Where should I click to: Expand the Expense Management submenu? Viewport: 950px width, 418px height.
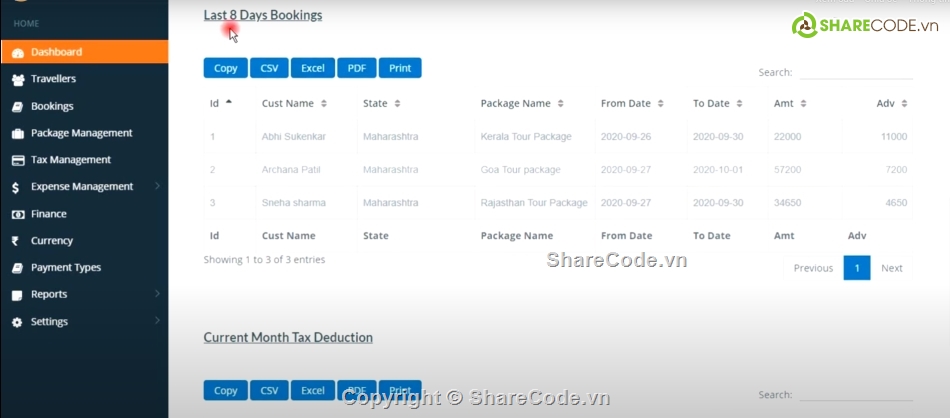(157, 186)
